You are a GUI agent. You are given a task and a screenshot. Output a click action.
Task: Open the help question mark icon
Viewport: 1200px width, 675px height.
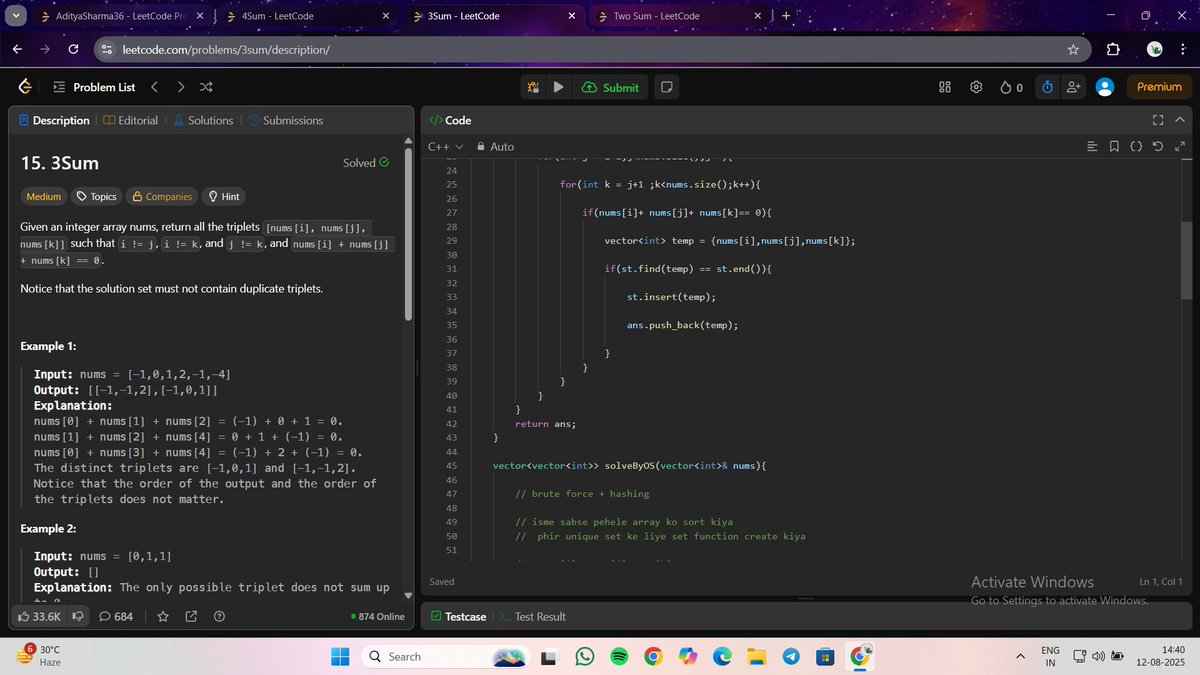coord(219,616)
